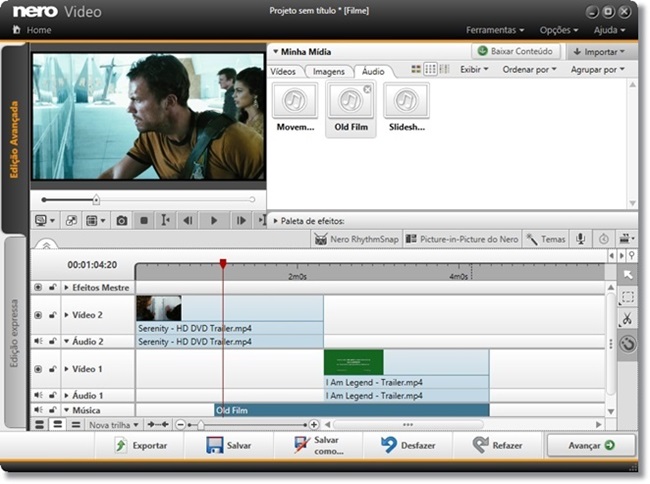Choose the medium track height icon
This screenshot has height=484, width=650.
click(57, 425)
